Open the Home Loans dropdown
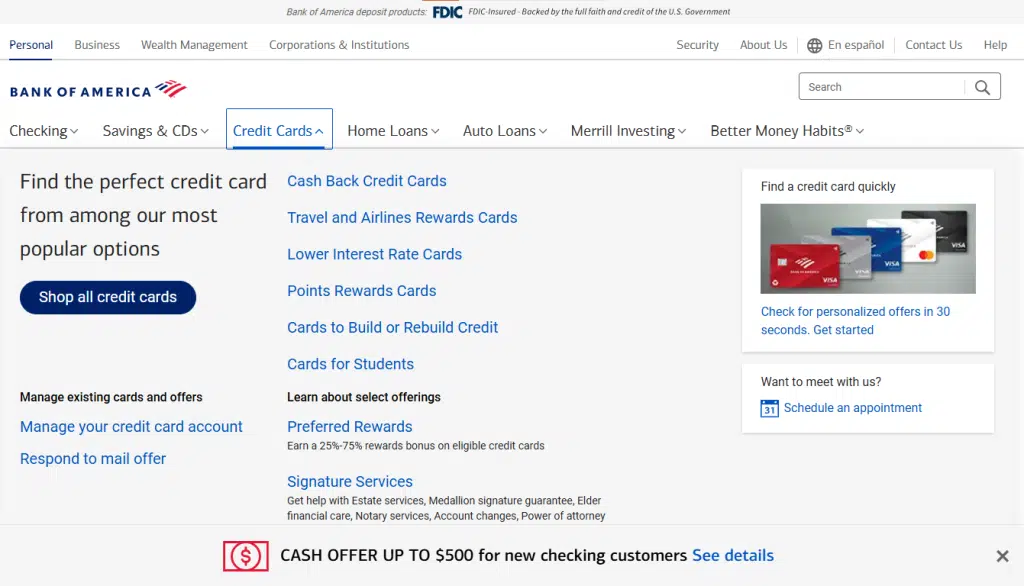The height and width of the screenshot is (586, 1024). click(393, 131)
